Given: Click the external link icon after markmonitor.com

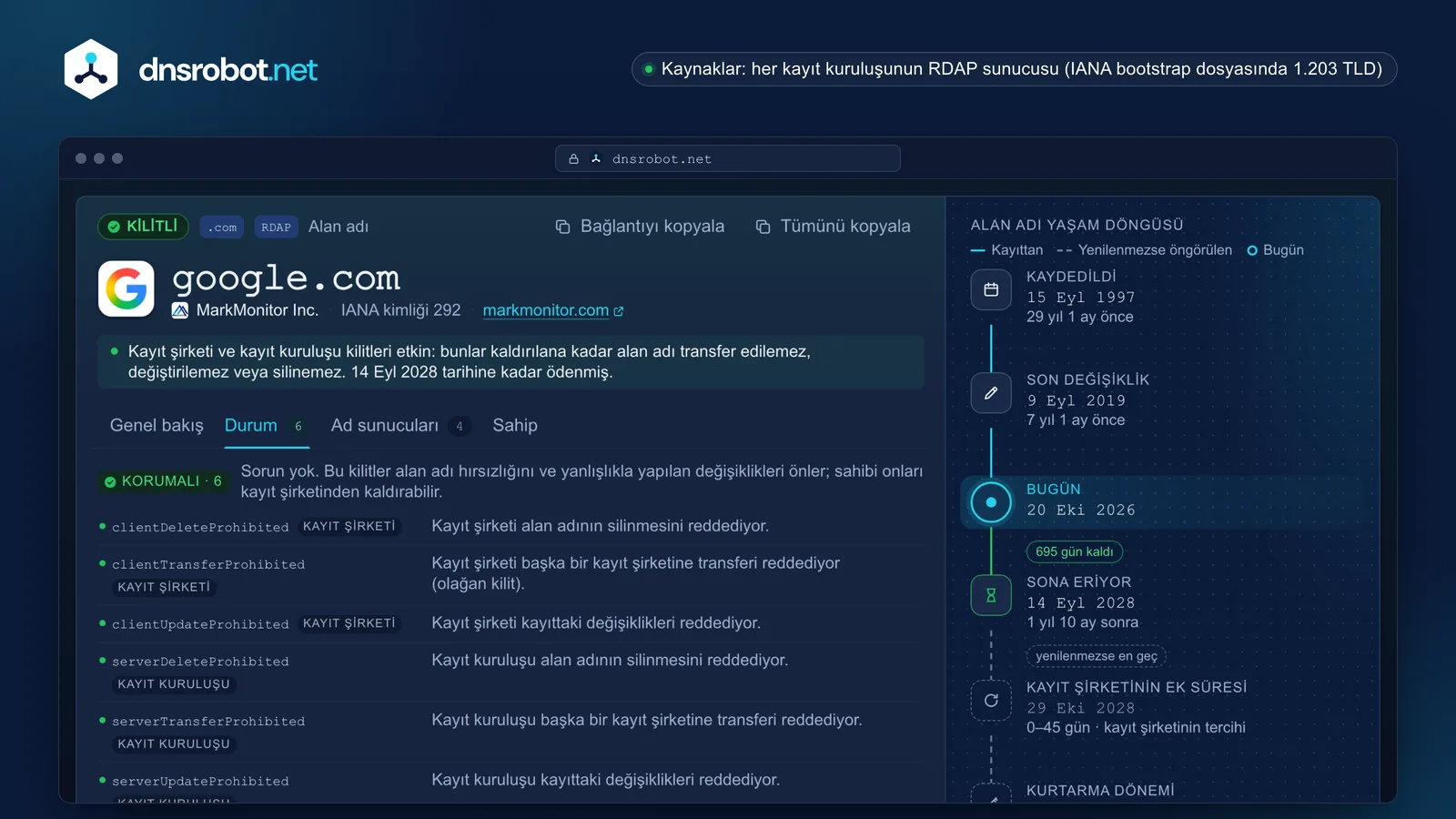Looking at the screenshot, I should [619, 311].
